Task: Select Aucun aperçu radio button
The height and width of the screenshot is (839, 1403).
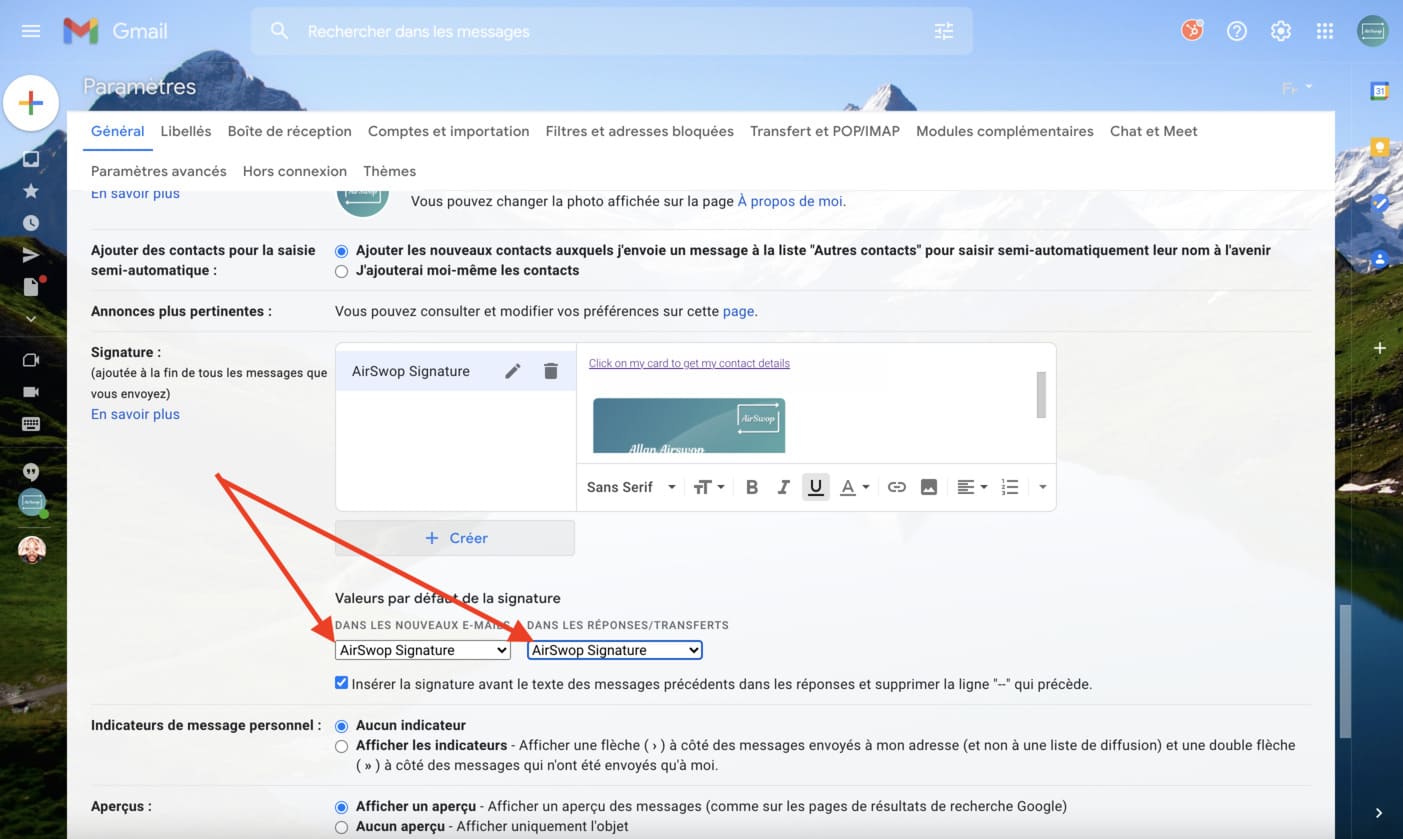Action: pos(342,827)
